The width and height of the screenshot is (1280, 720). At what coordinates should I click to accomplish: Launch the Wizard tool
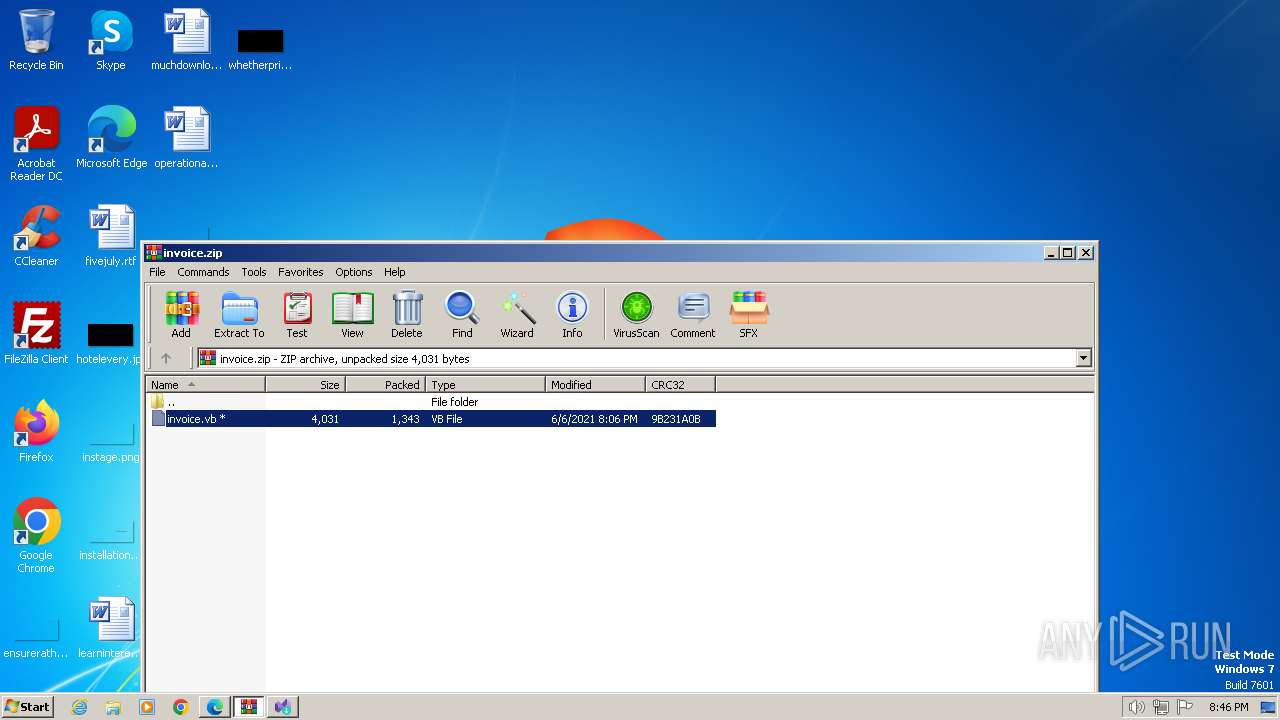point(517,315)
